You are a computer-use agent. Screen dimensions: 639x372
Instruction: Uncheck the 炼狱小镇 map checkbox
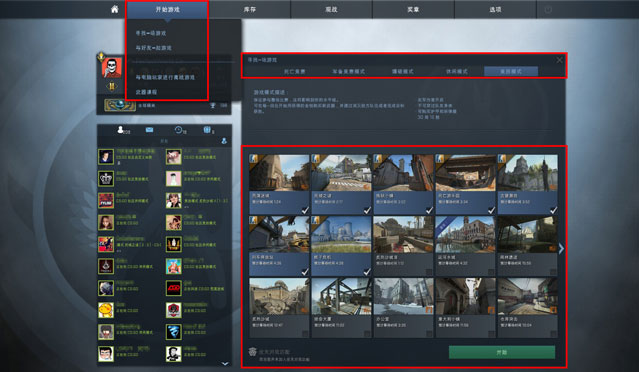[429, 210]
